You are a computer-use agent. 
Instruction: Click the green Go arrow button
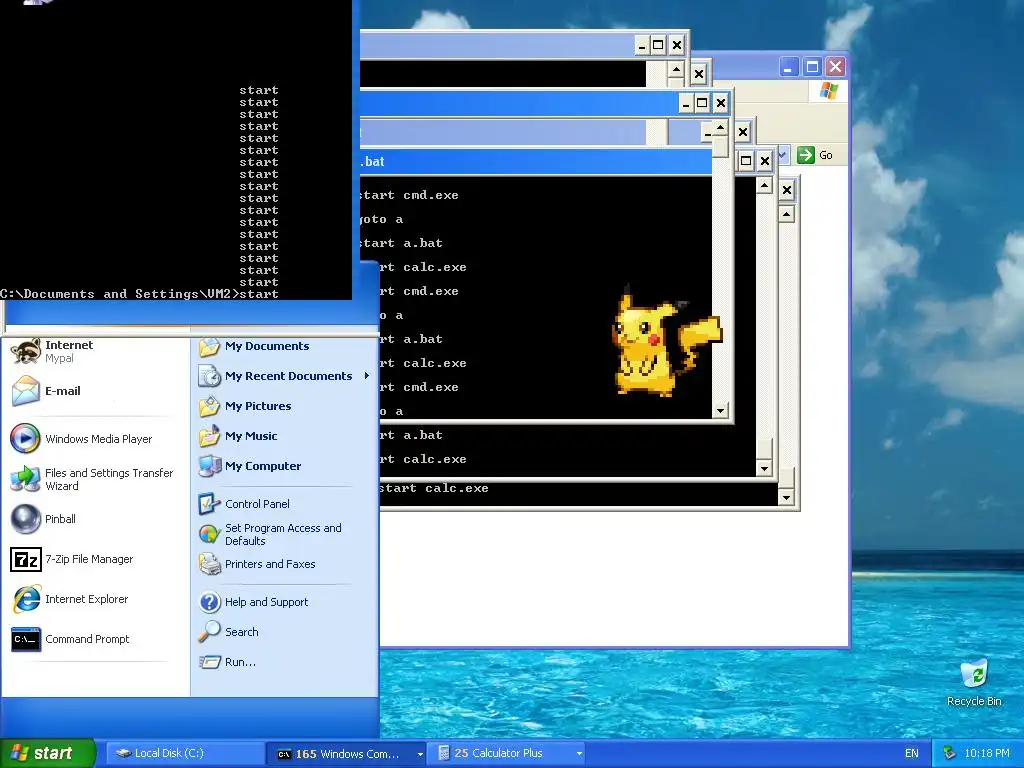(x=806, y=155)
